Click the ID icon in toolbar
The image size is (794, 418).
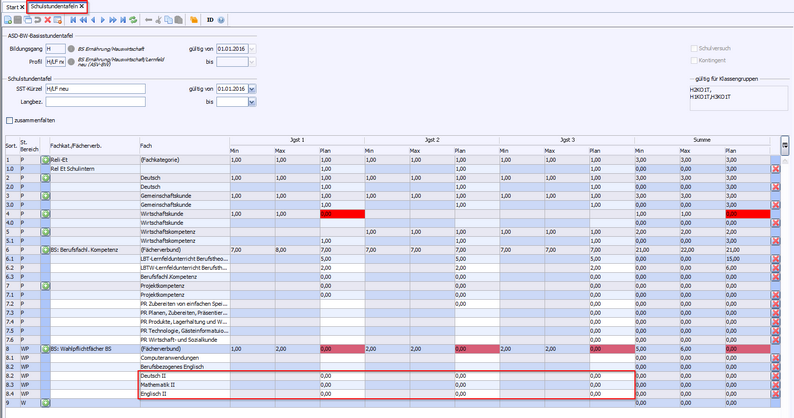click(209, 20)
